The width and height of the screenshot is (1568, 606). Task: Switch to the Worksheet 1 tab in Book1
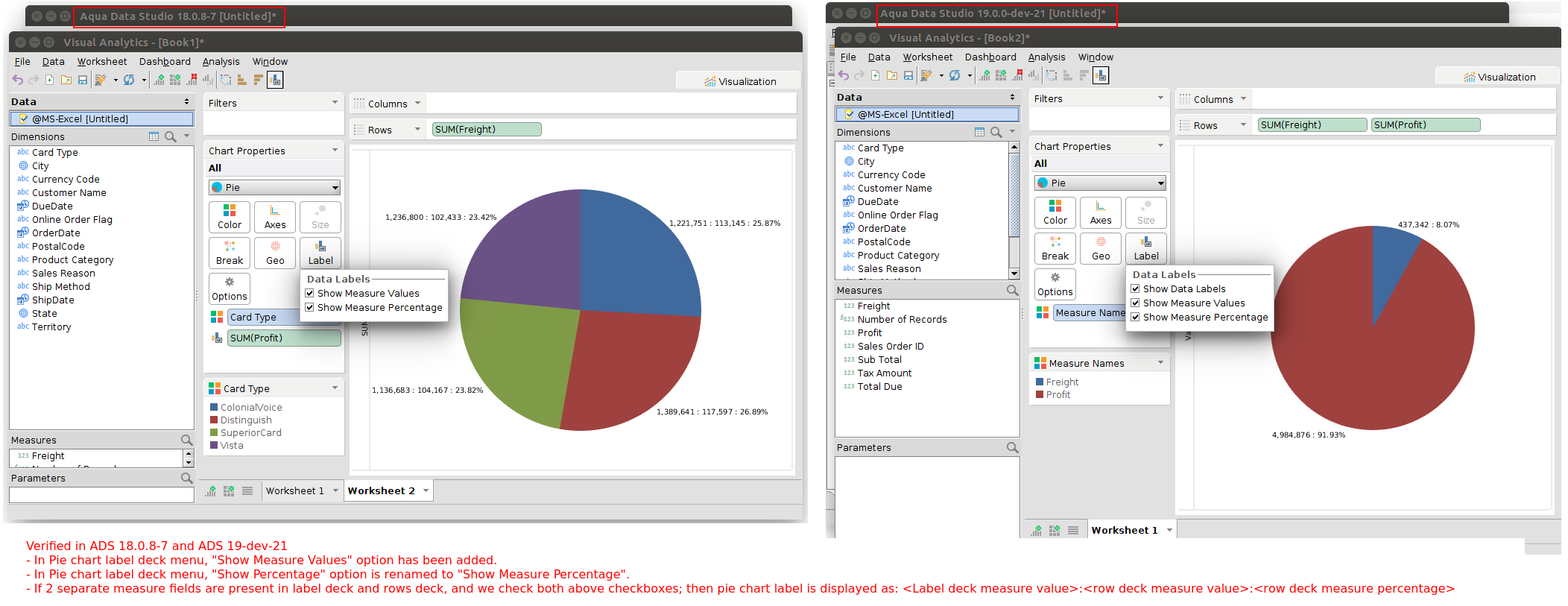coord(295,490)
